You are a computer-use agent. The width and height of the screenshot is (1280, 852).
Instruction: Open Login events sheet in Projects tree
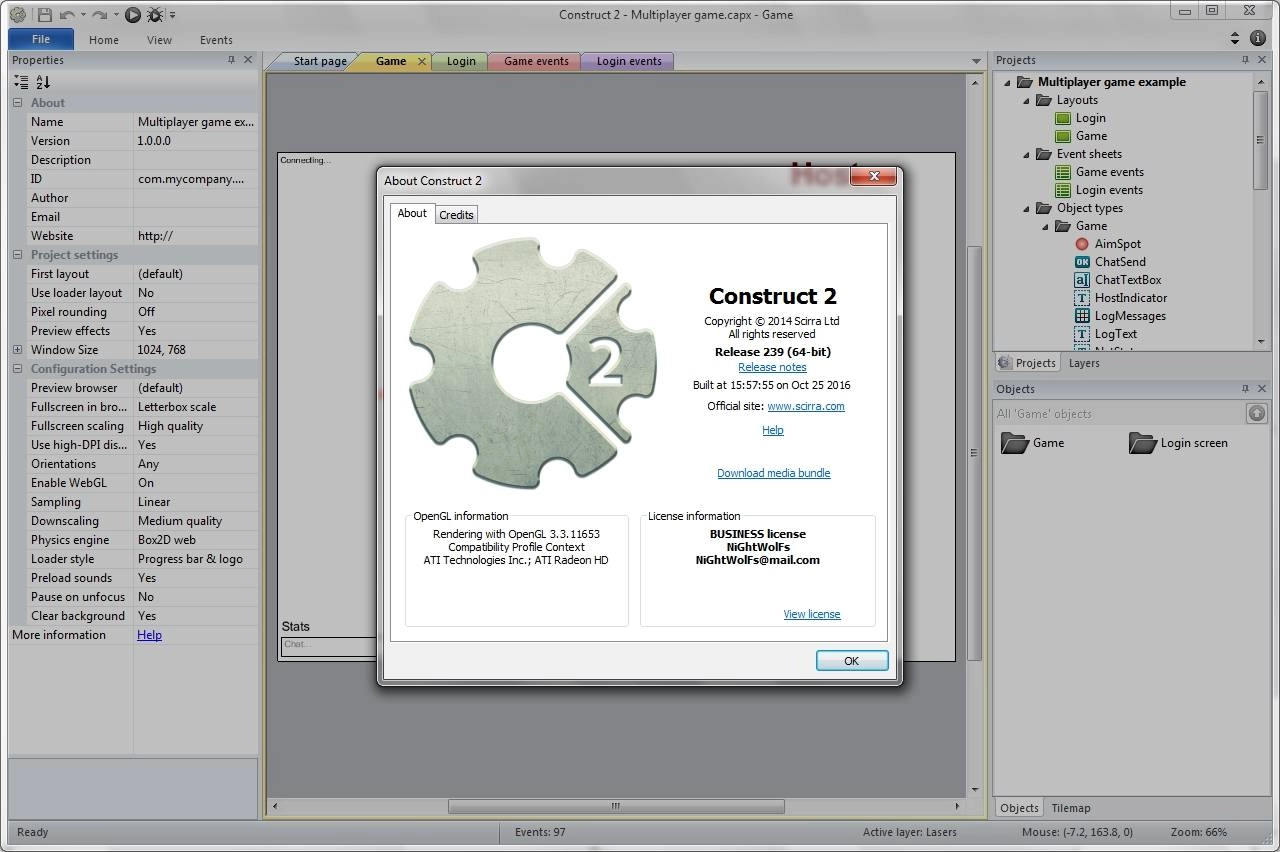click(x=1109, y=190)
